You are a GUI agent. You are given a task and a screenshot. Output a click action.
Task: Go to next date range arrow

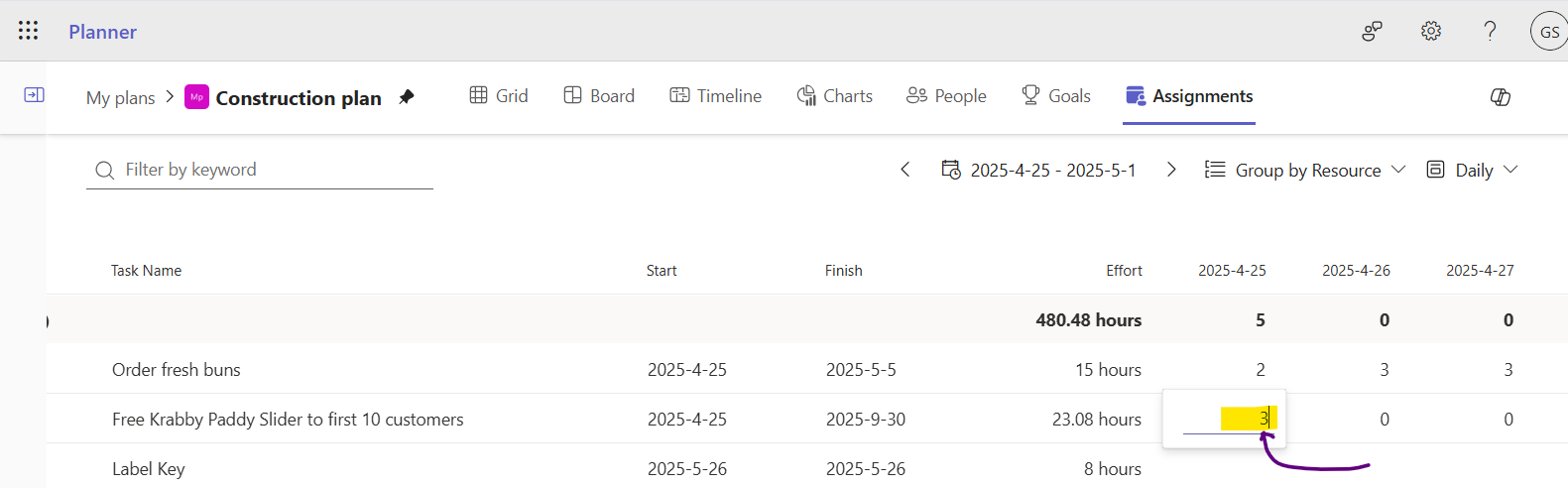coord(1171,170)
